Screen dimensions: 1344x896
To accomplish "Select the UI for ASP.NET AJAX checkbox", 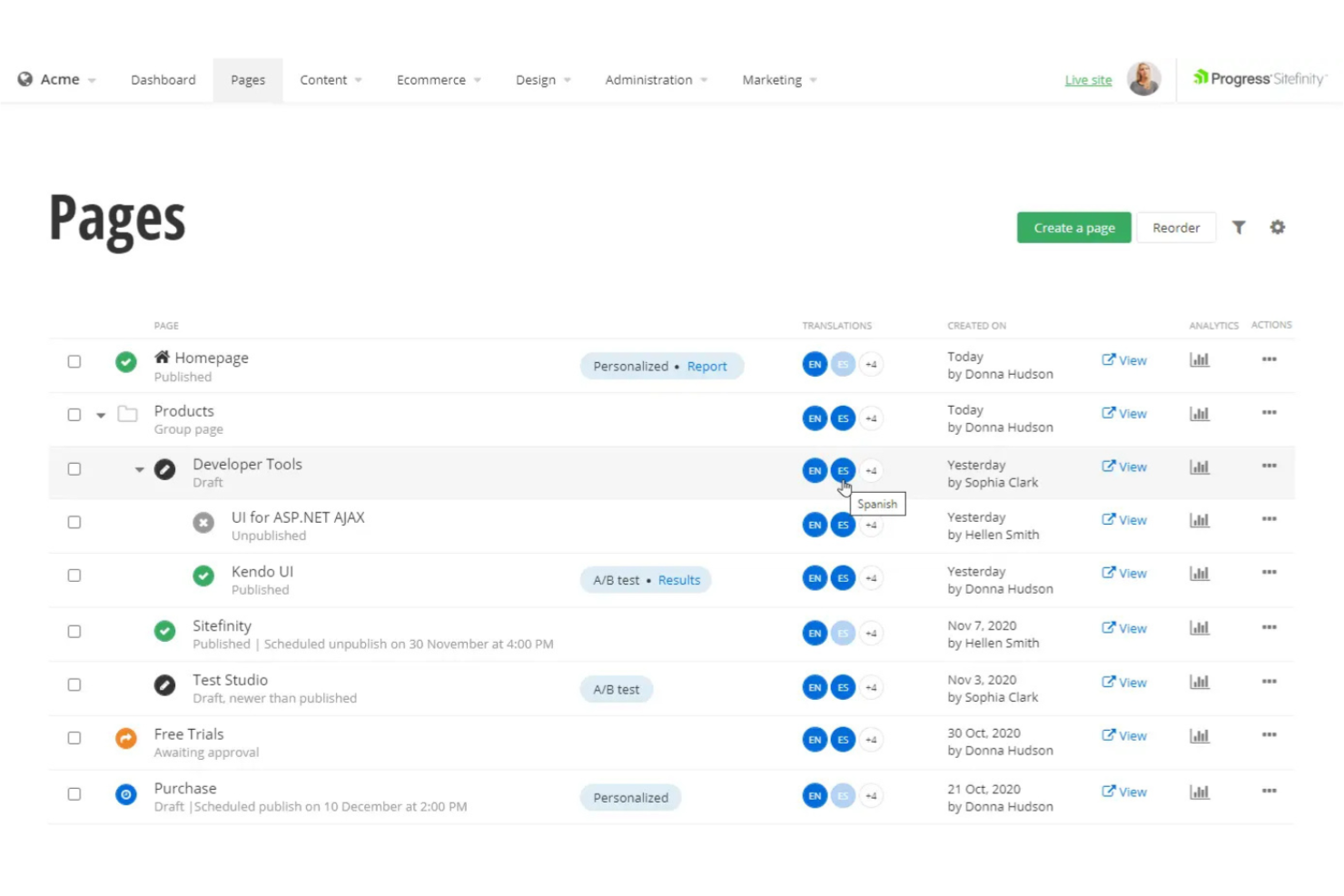I will [x=74, y=522].
